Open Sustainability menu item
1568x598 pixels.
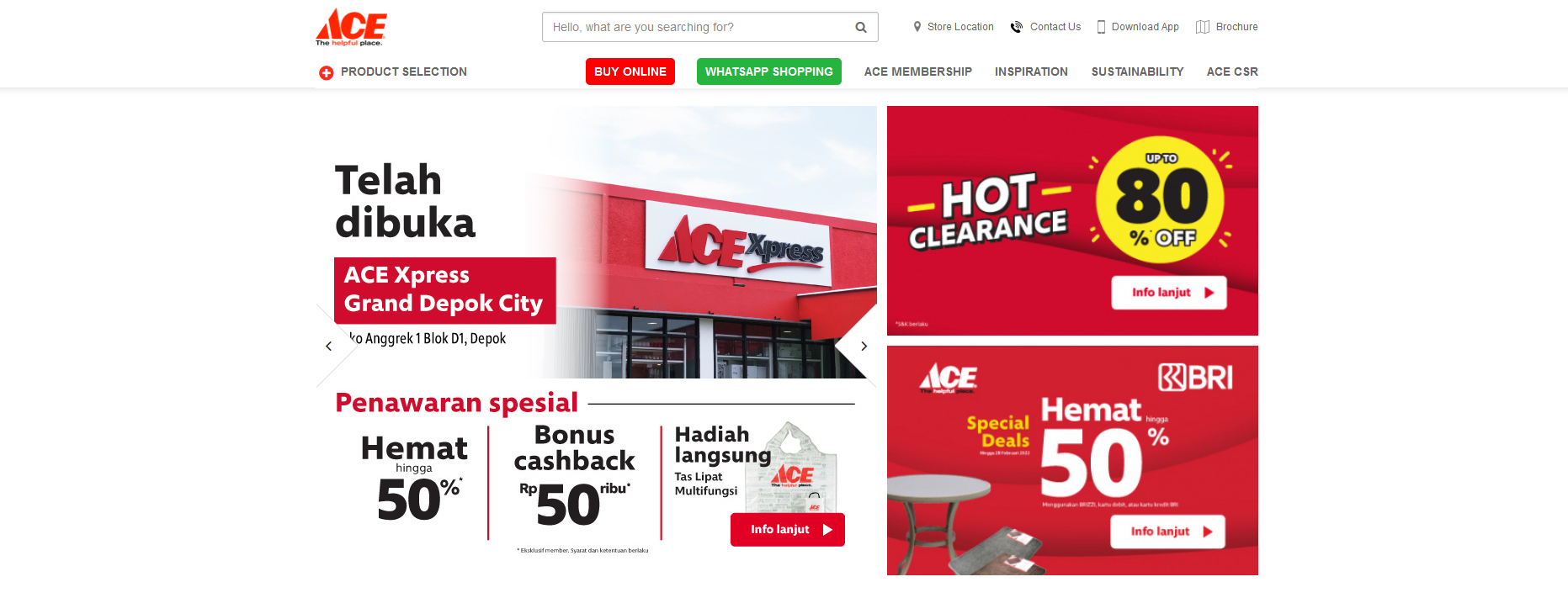coord(1137,71)
